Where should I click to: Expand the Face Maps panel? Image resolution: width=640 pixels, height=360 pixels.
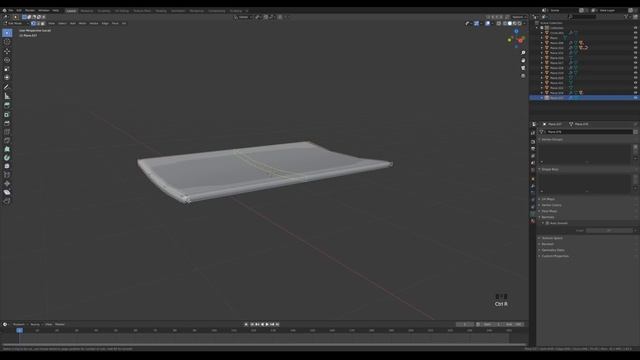click(549, 211)
